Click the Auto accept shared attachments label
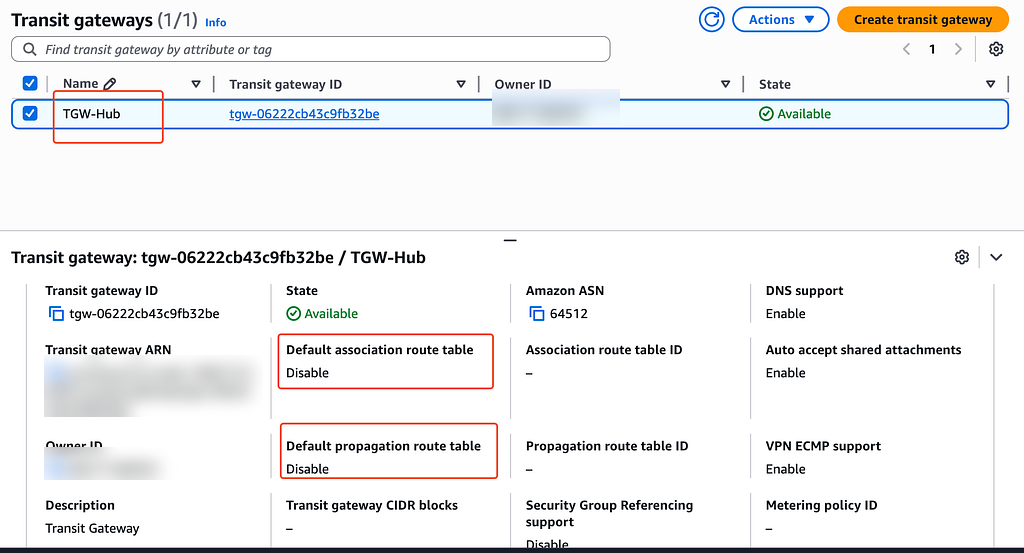Screen dimensions: 1024x553 click(863, 350)
